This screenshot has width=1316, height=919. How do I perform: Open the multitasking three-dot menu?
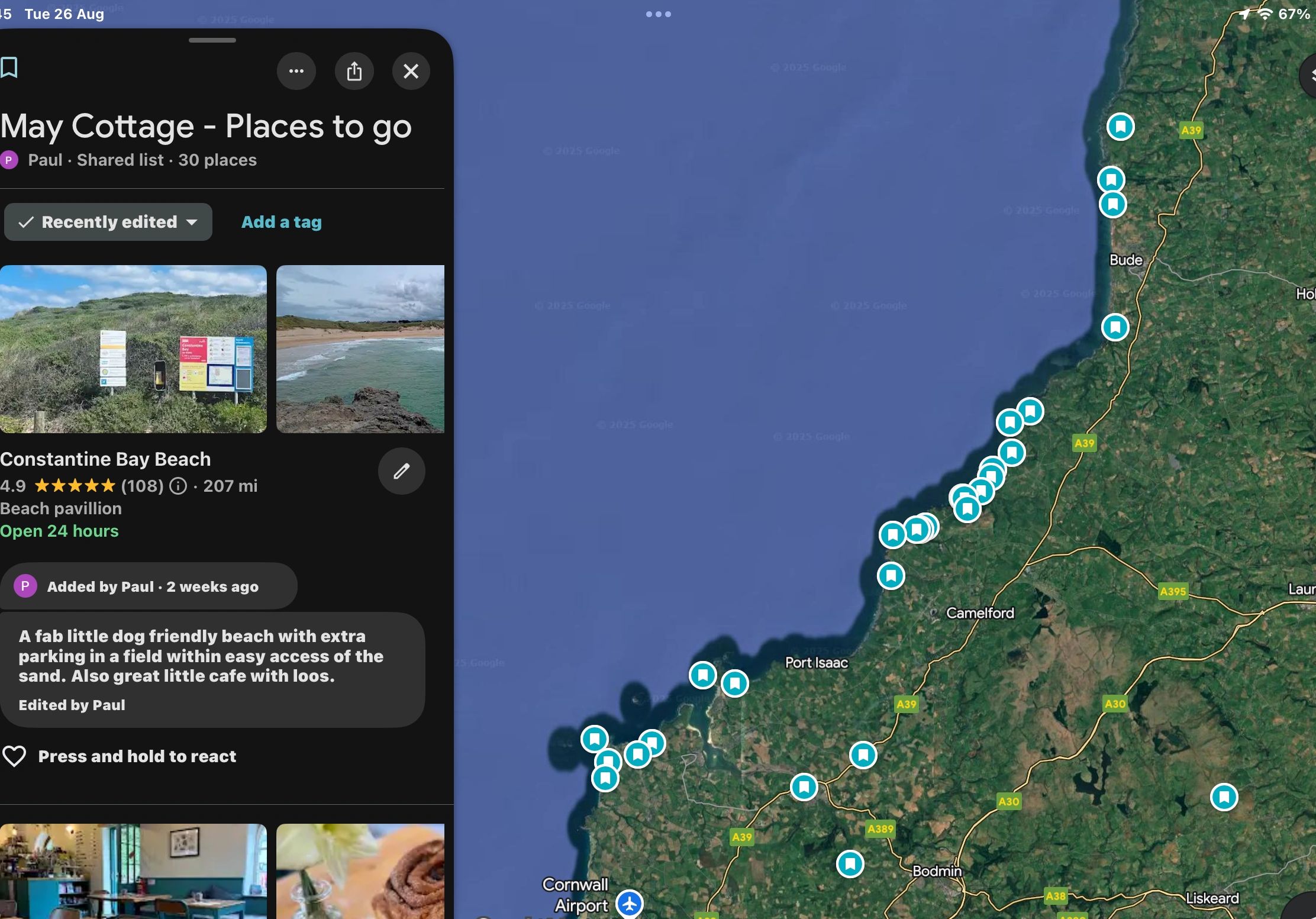pyautogui.click(x=659, y=14)
